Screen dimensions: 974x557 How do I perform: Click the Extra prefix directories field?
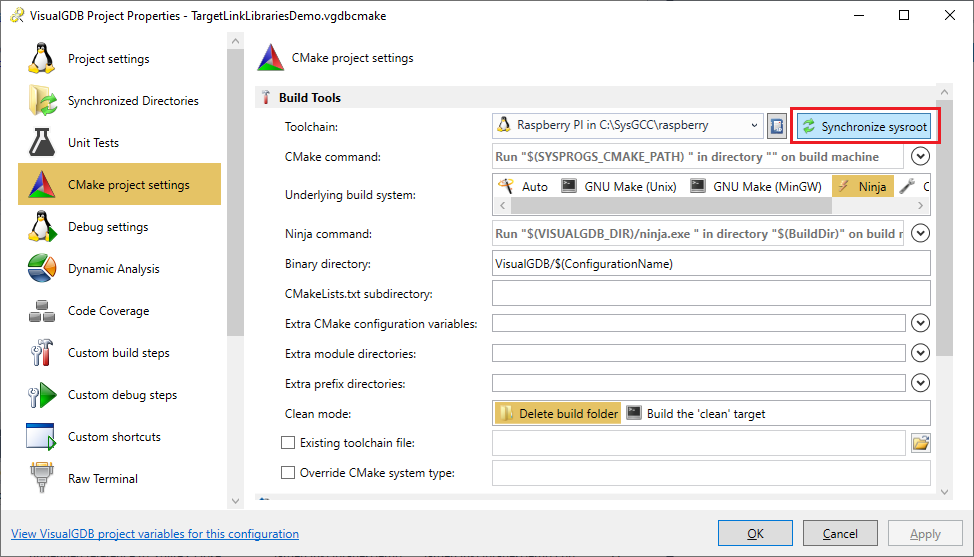coord(699,383)
